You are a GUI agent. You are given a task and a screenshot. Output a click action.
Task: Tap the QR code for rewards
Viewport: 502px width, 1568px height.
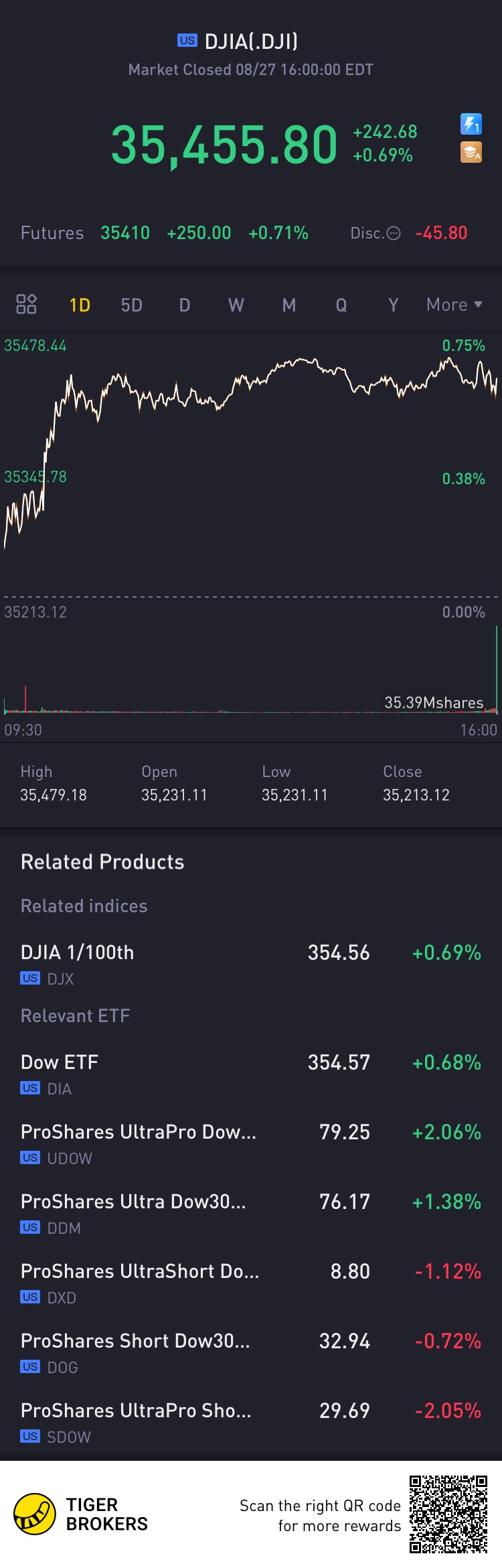pyautogui.click(x=448, y=1514)
